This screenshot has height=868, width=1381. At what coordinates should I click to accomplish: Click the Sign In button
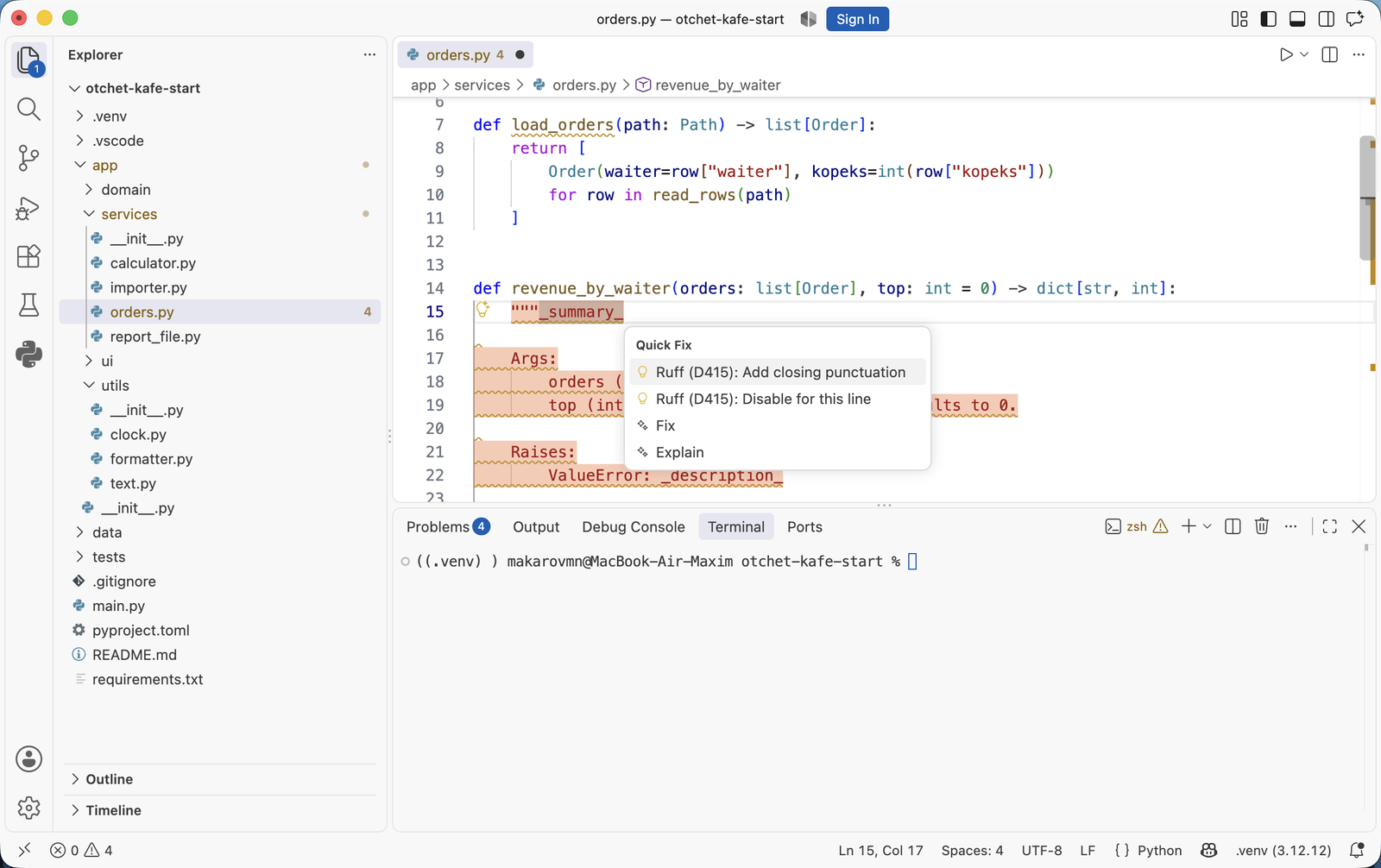click(857, 19)
